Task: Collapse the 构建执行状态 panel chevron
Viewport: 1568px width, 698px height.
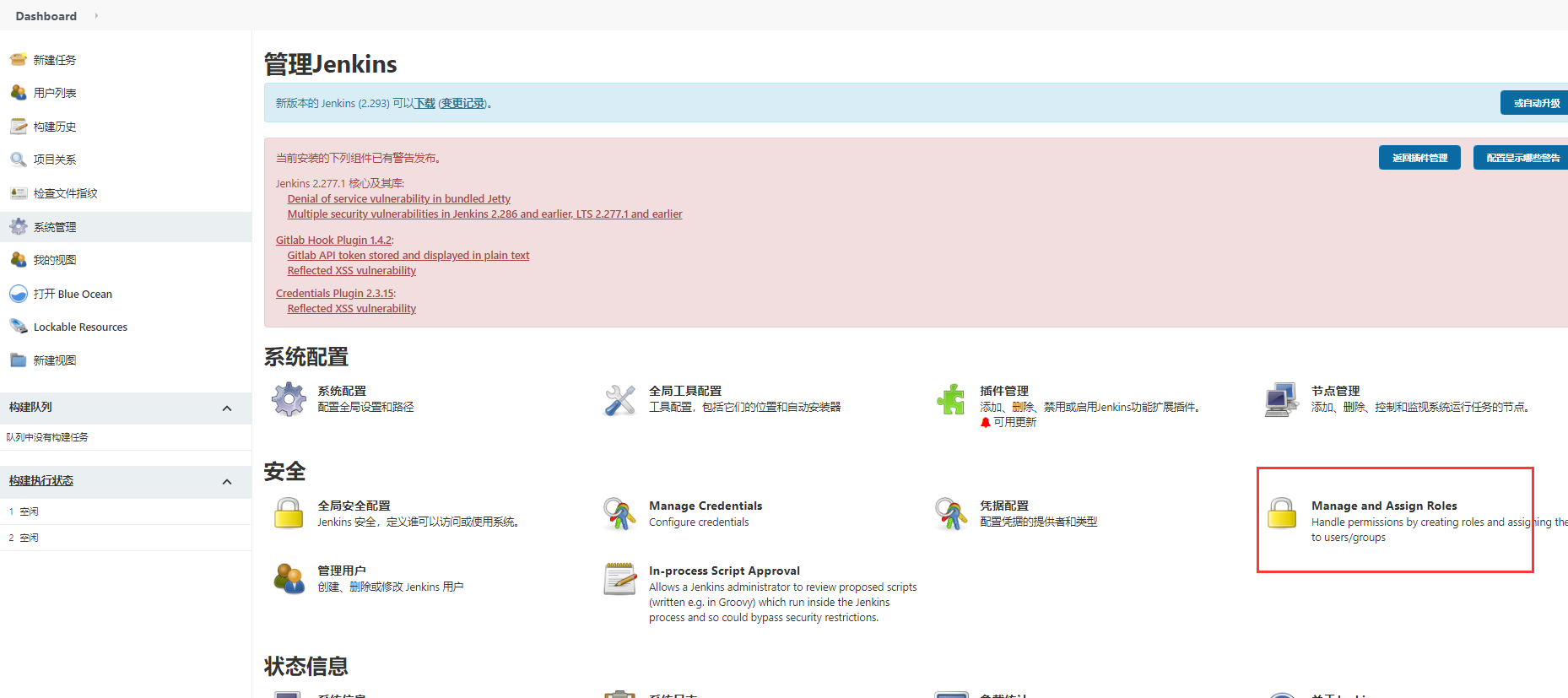Action: pos(226,482)
